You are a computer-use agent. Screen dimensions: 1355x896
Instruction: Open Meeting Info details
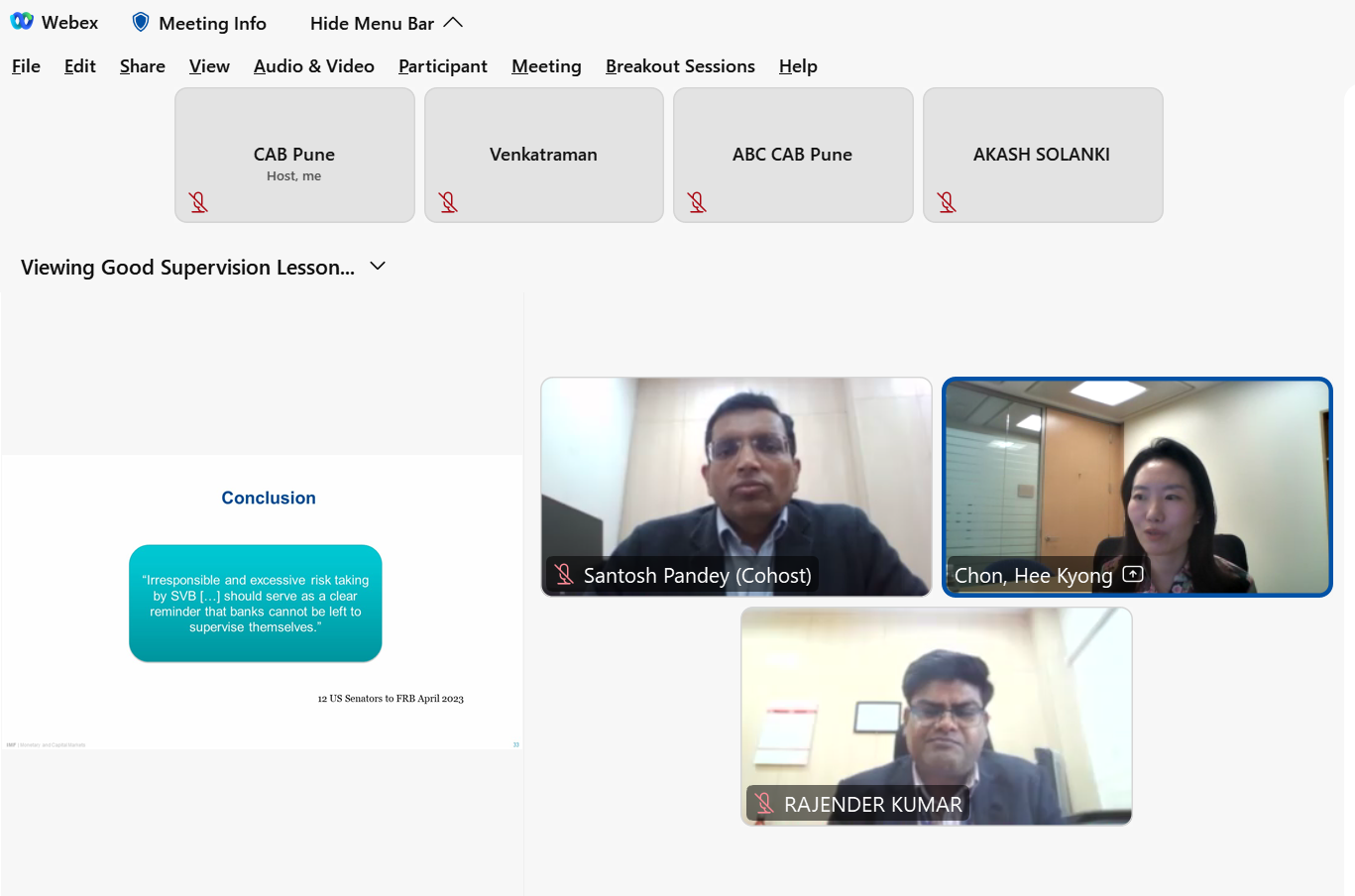(212, 23)
